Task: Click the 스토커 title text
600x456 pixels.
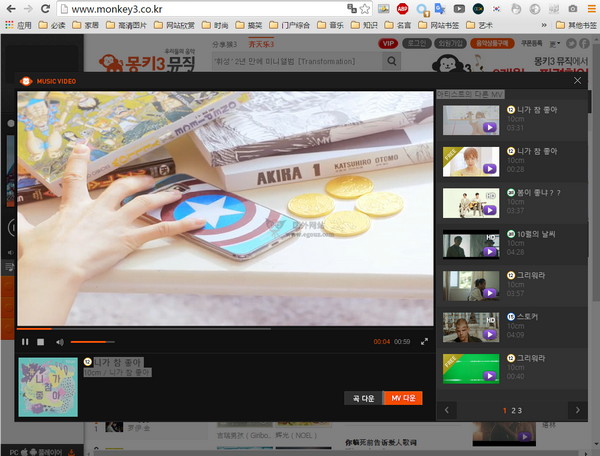Action: [x=527, y=317]
